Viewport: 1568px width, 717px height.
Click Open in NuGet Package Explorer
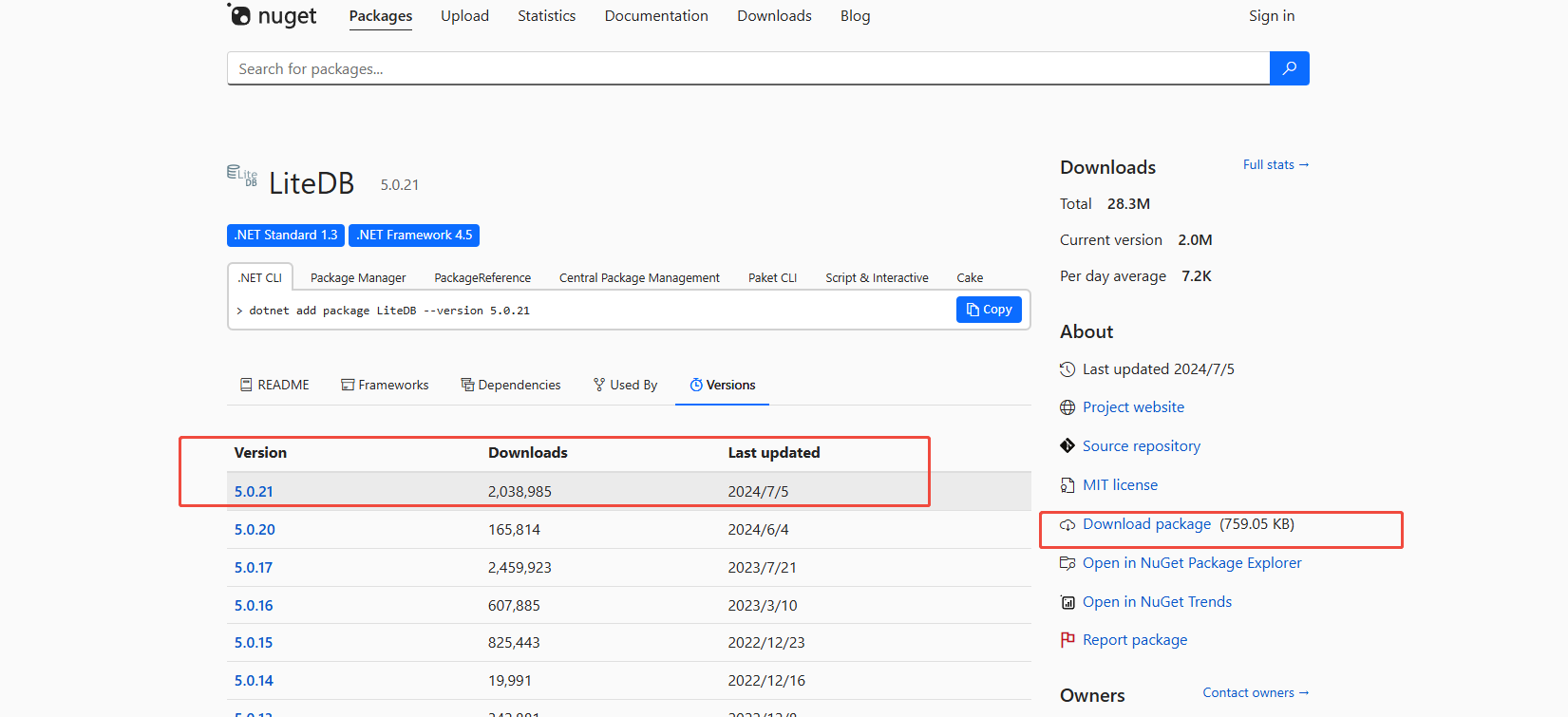point(1192,563)
